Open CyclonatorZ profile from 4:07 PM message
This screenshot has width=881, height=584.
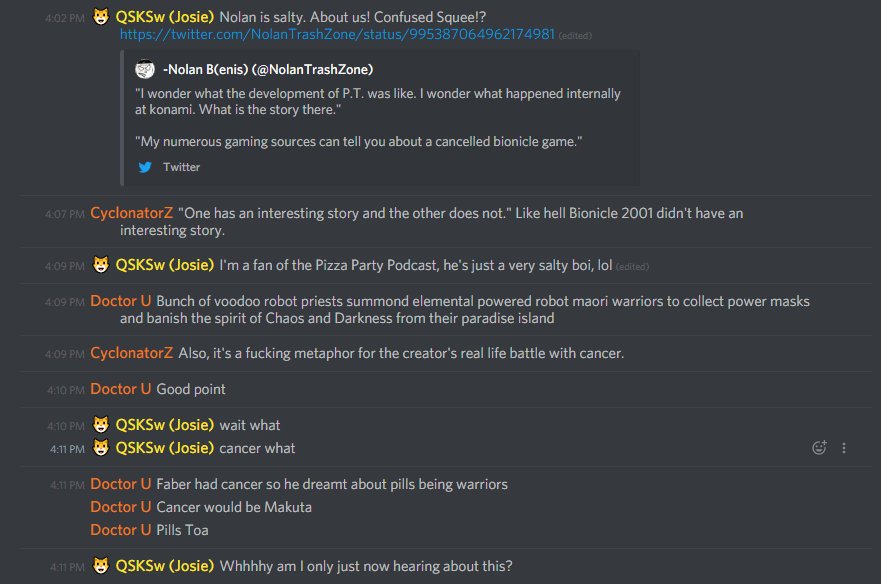click(x=131, y=213)
